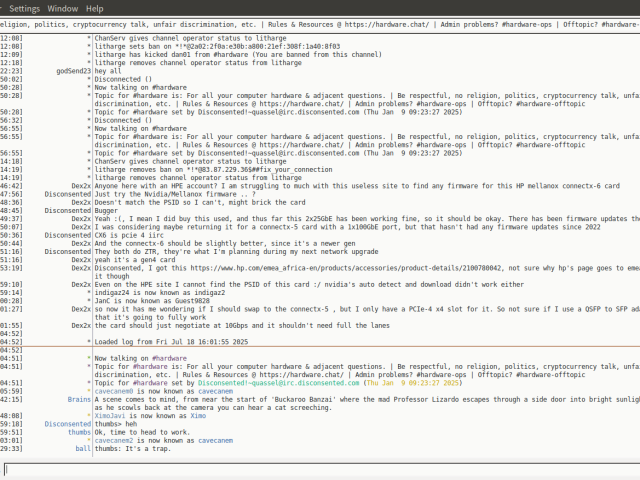This screenshot has width=640, height=480.
Task: Select 'litharge removes ban on' line
Action: (213, 169)
